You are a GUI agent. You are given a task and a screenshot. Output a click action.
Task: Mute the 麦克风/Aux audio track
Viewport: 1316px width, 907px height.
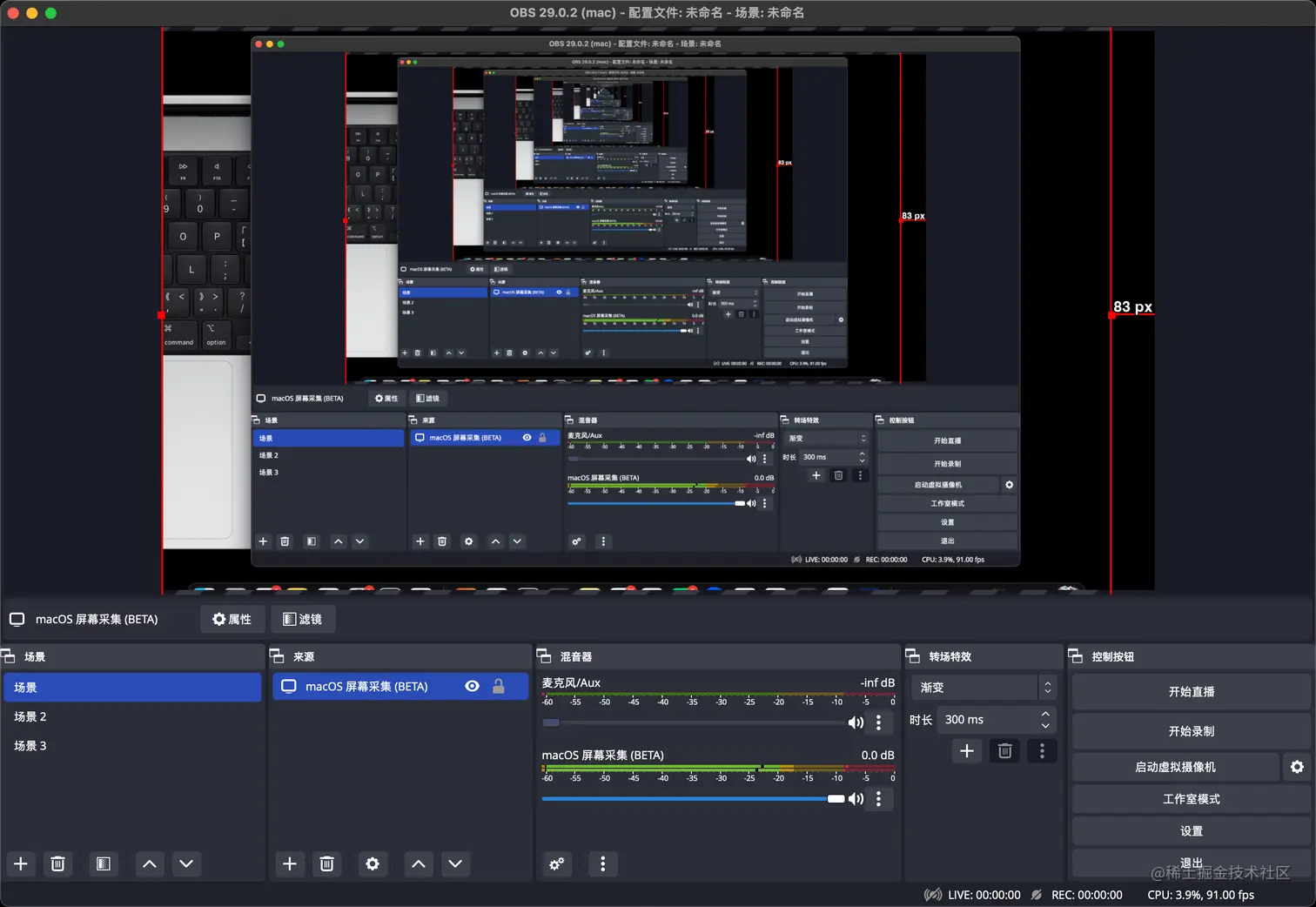pos(856,722)
